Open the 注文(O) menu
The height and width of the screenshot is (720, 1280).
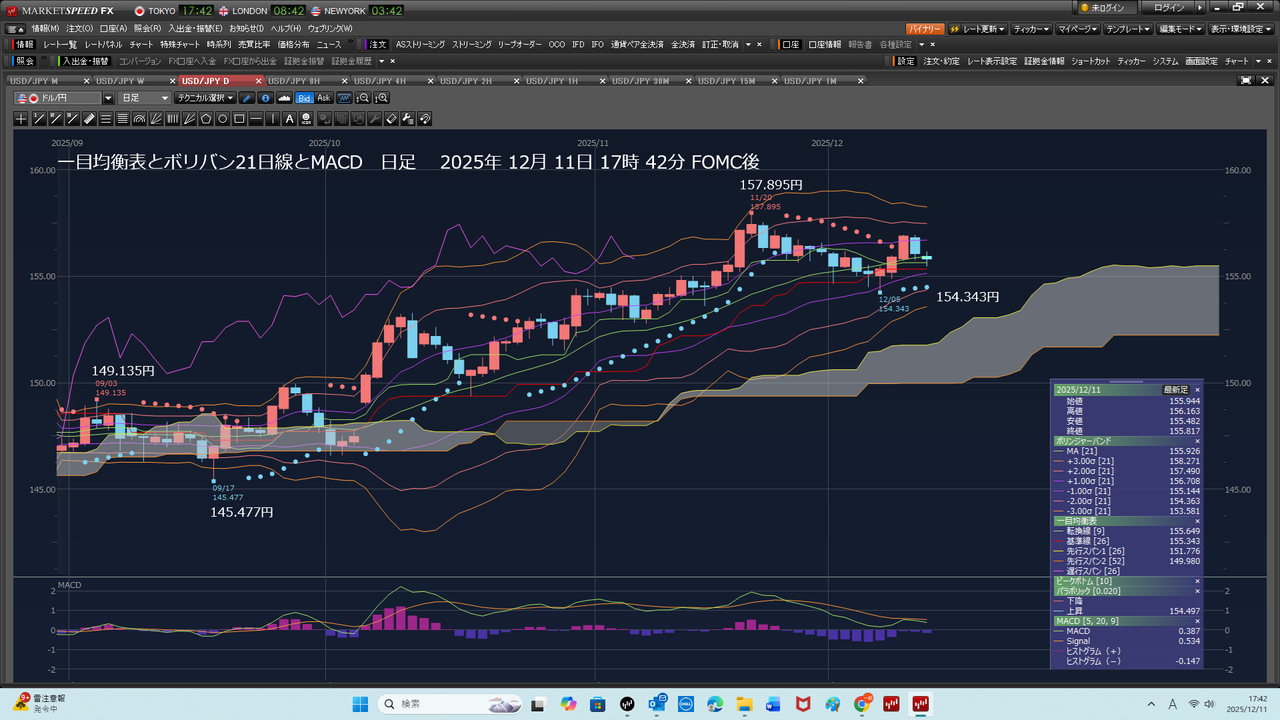tap(79, 28)
